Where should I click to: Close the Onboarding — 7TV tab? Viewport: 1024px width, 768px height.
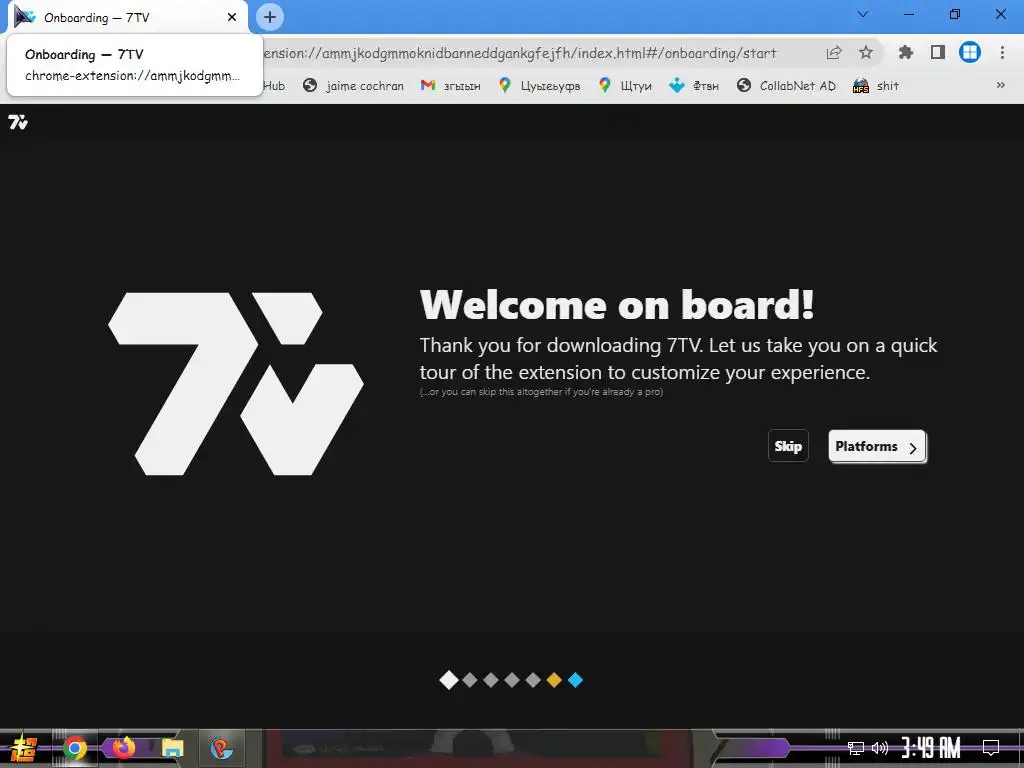pos(232,17)
